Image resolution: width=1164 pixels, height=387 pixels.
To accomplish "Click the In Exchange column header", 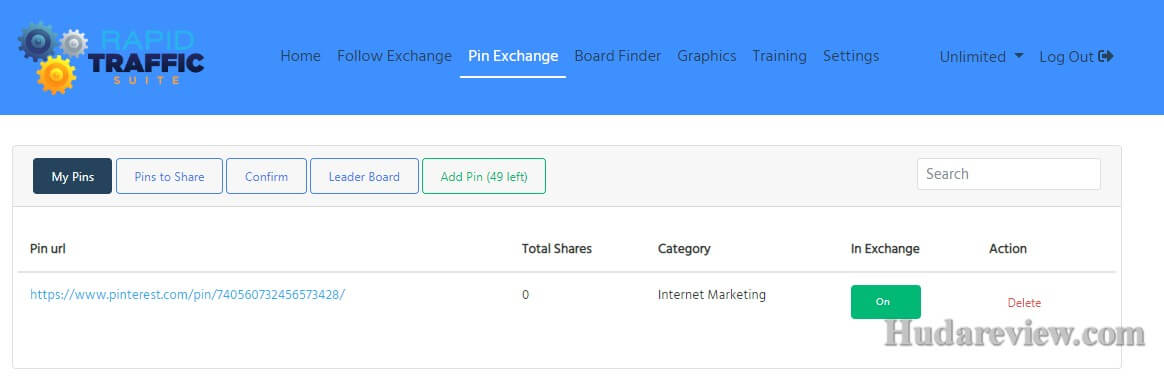I will click(885, 249).
